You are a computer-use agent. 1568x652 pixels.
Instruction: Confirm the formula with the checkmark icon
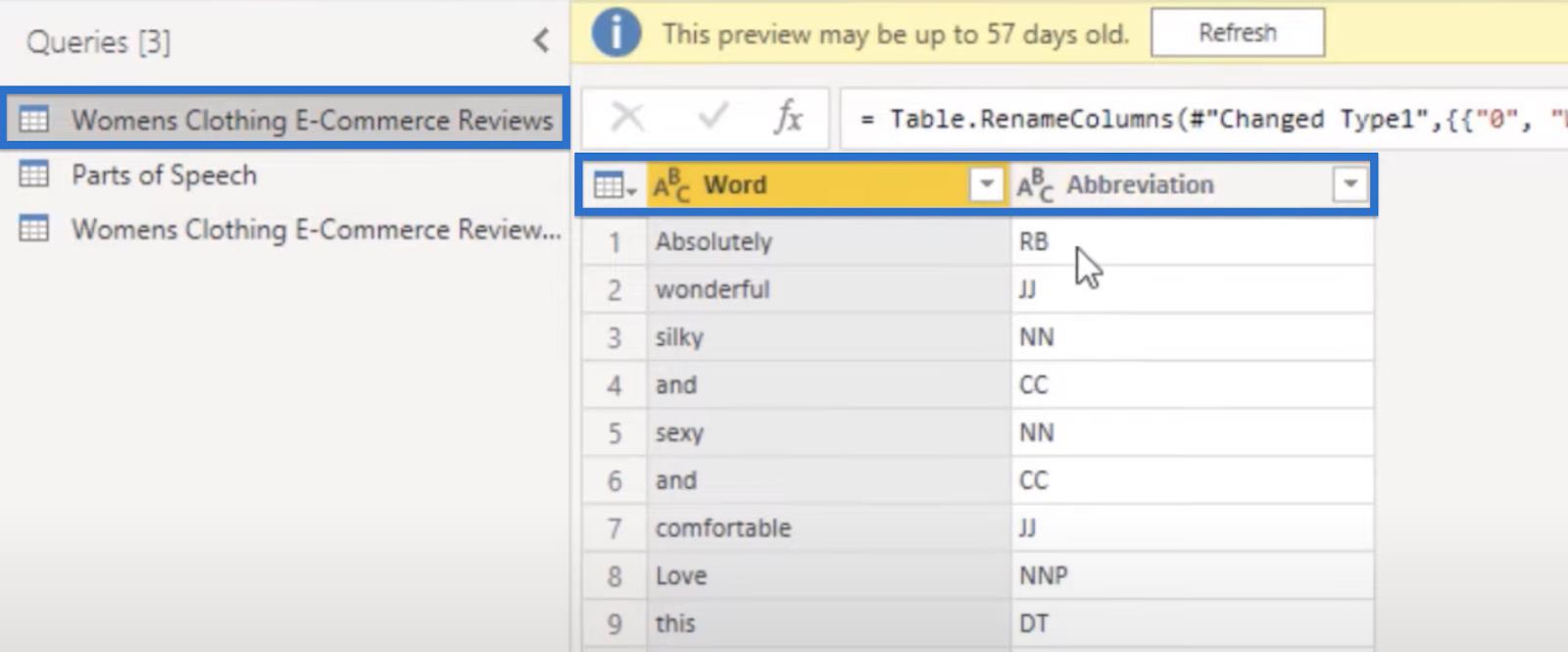[x=712, y=118]
